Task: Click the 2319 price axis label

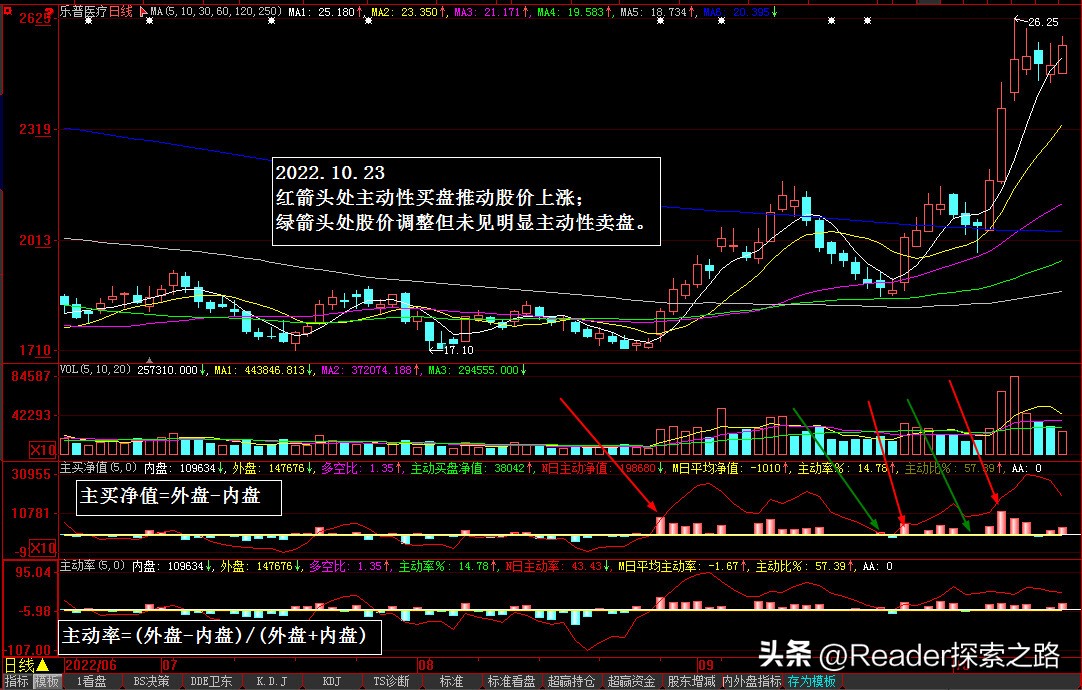Action: pos(35,130)
